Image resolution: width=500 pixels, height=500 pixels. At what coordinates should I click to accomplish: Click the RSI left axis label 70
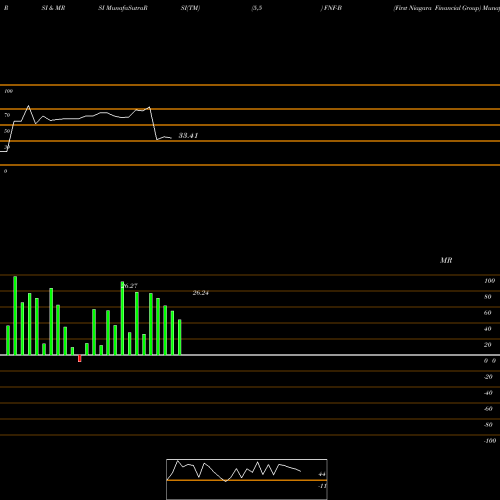[7, 115]
